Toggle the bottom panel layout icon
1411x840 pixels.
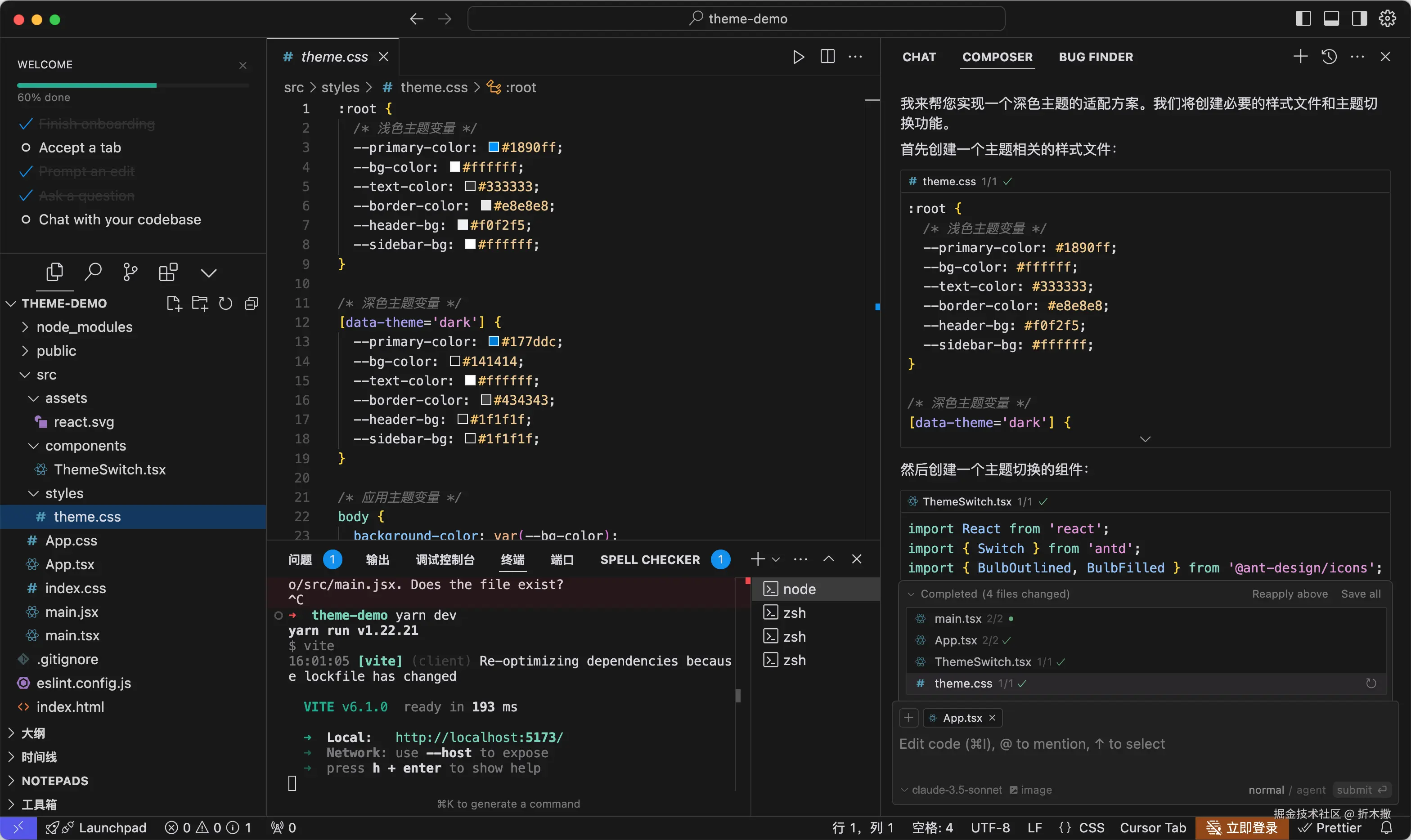pyautogui.click(x=1331, y=19)
